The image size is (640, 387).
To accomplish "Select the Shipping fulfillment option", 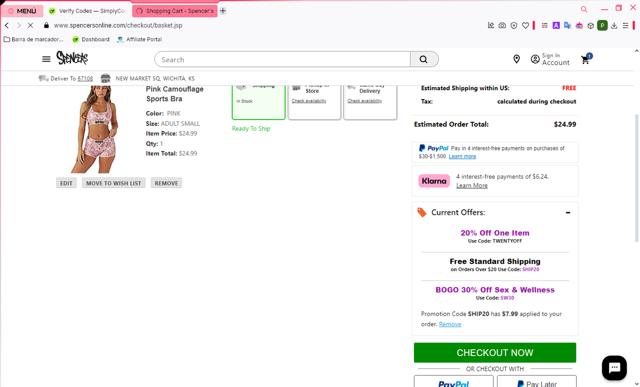I will point(259,101).
